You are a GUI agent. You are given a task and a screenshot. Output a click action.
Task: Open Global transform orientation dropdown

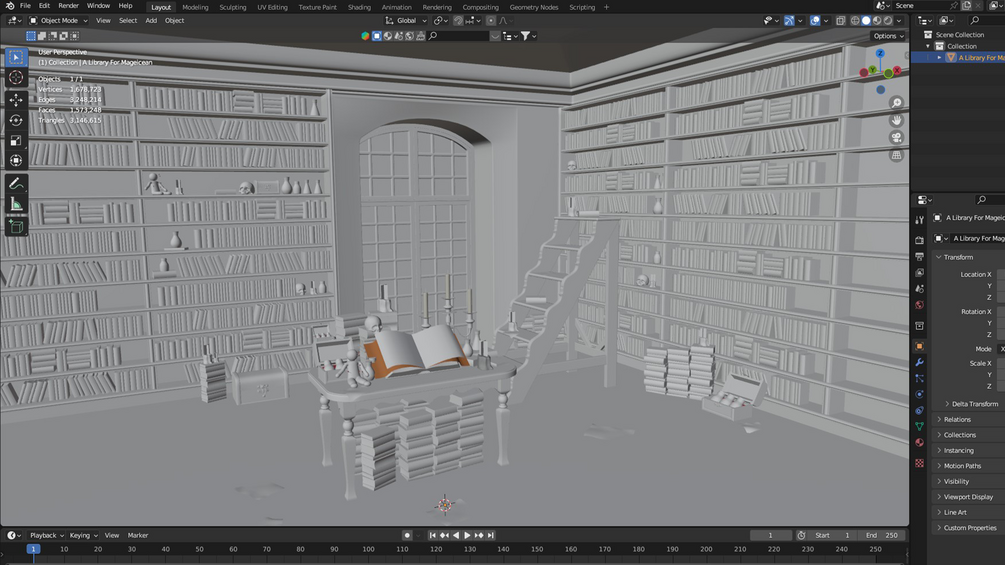click(406, 20)
